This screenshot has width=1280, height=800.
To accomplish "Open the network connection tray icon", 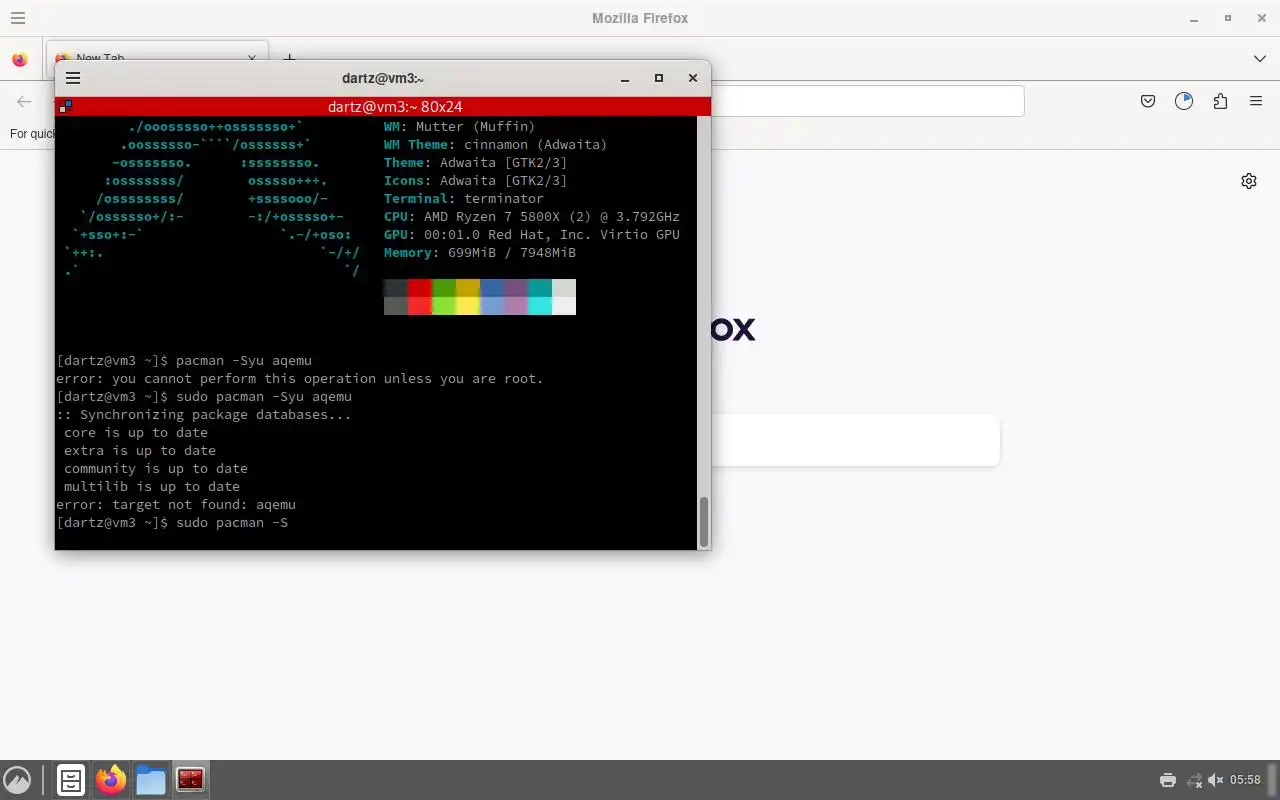I will click(1193, 780).
